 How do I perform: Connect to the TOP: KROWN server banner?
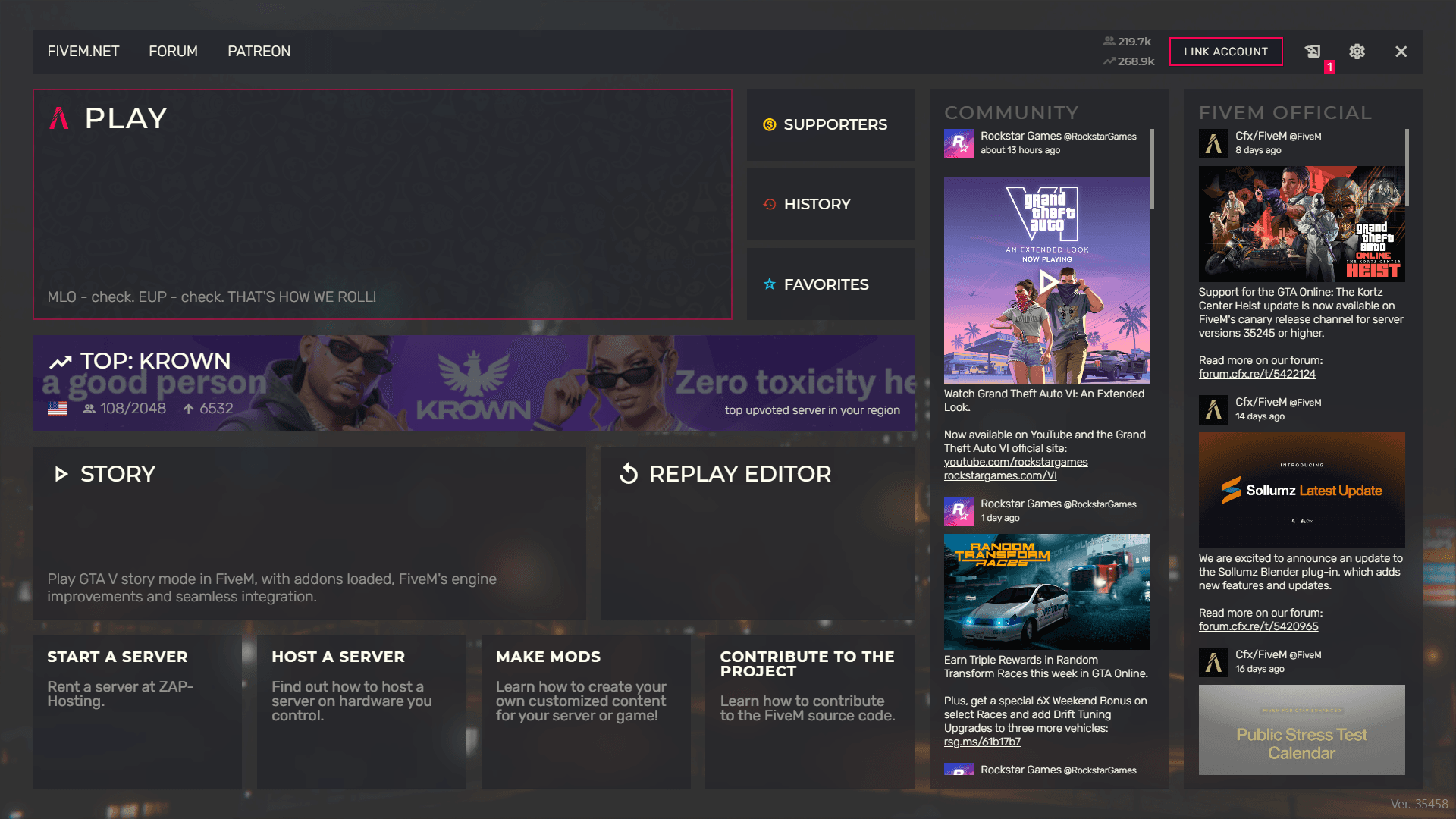click(474, 384)
